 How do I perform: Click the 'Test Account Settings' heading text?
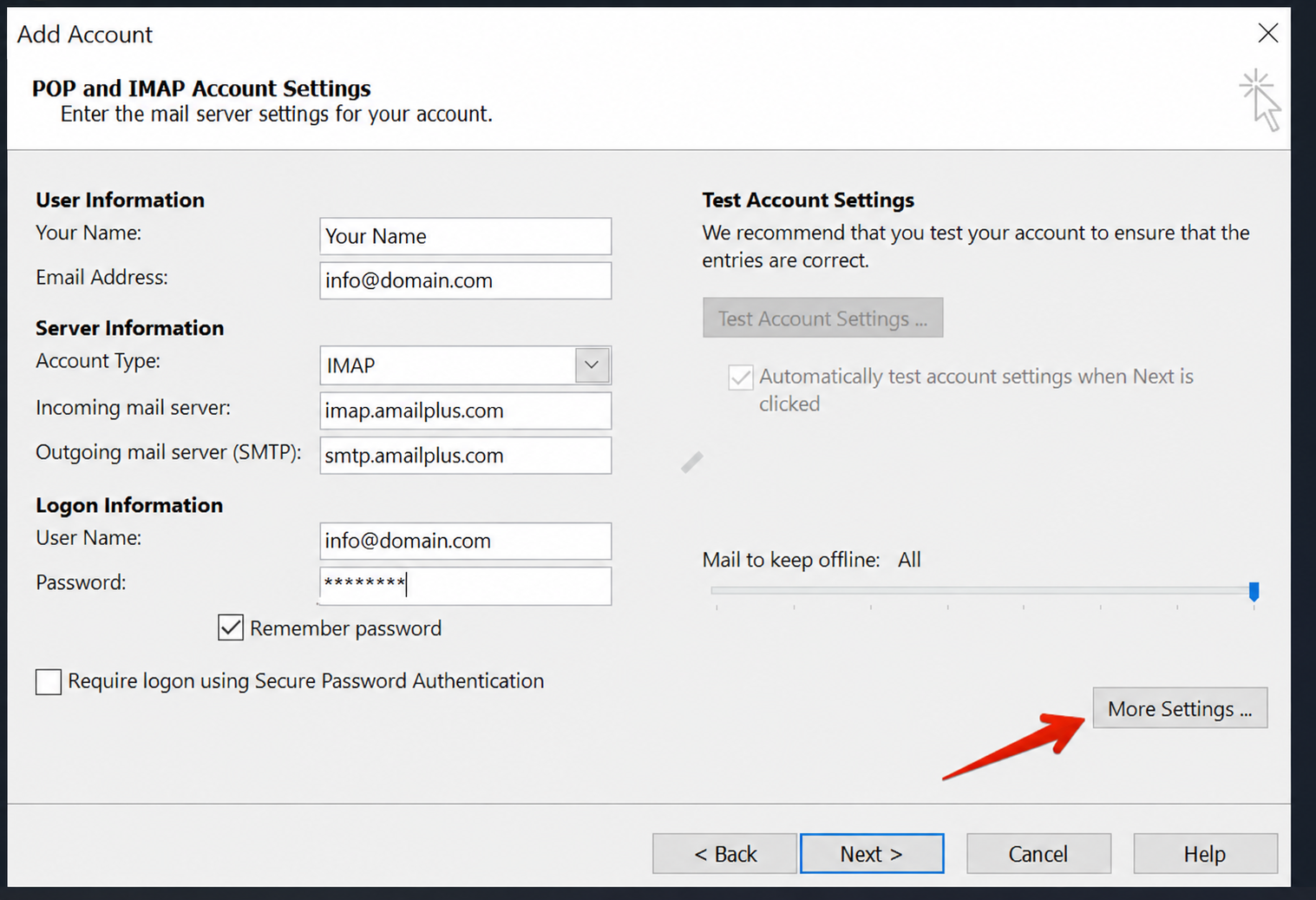pyautogui.click(x=809, y=200)
